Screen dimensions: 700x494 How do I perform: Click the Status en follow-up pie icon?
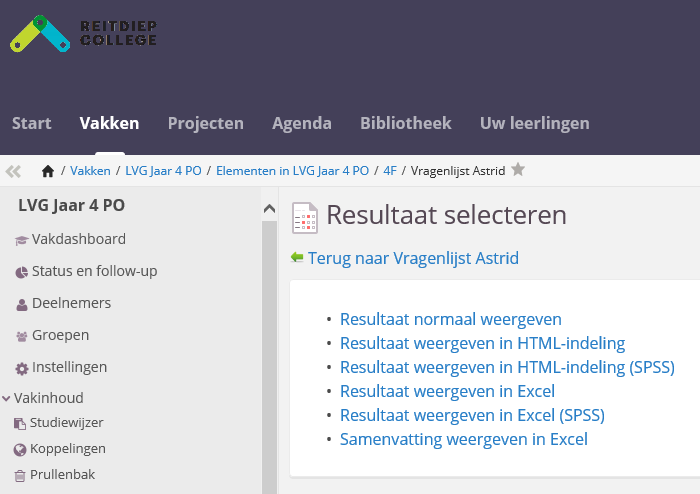click(x=22, y=272)
